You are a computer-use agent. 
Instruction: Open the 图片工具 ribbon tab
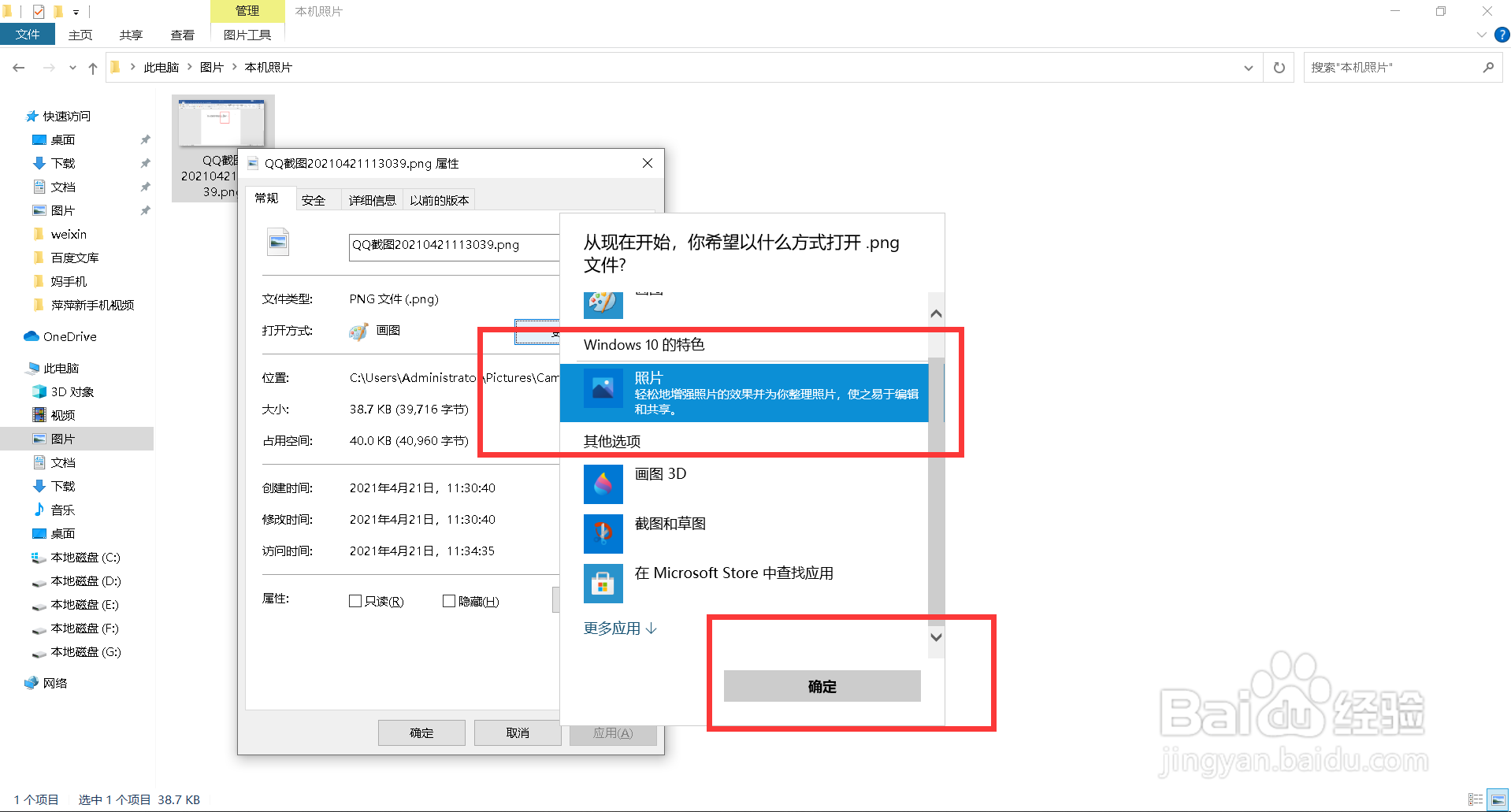point(247,35)
